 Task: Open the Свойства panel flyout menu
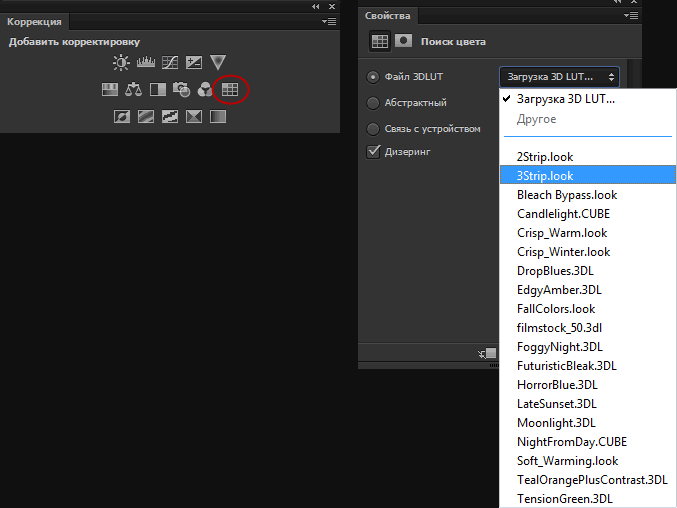tap(631, 16)
